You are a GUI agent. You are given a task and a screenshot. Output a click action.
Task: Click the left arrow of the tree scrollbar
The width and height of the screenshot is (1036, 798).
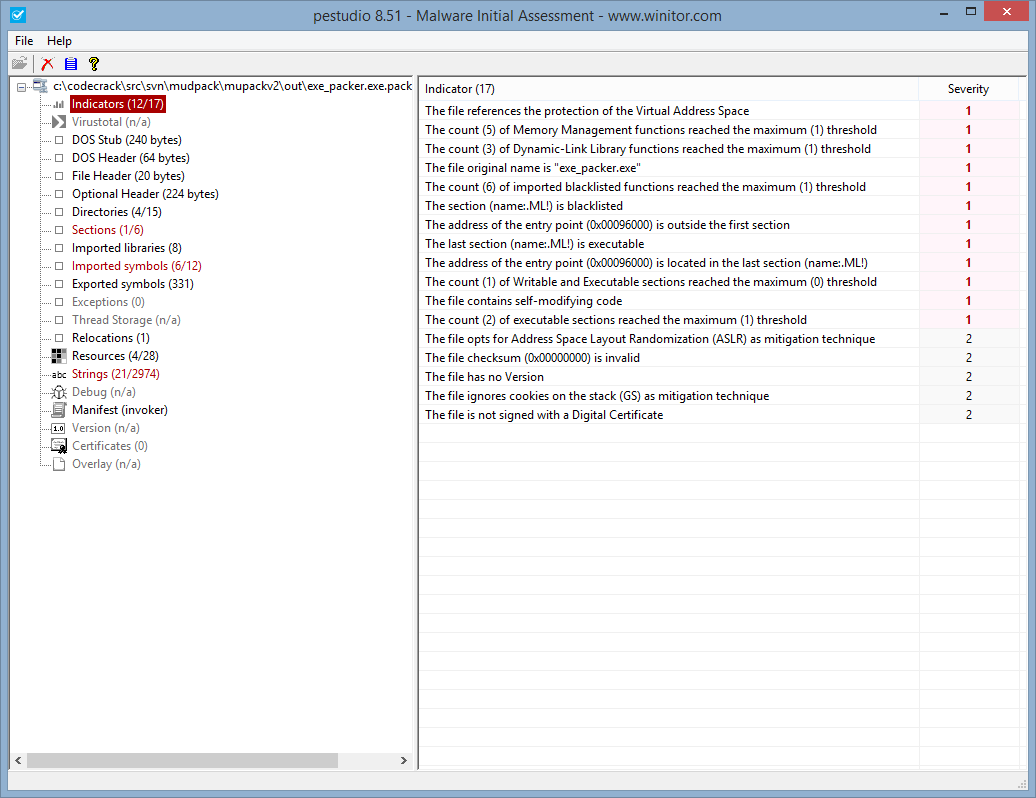tap(18, 760)
